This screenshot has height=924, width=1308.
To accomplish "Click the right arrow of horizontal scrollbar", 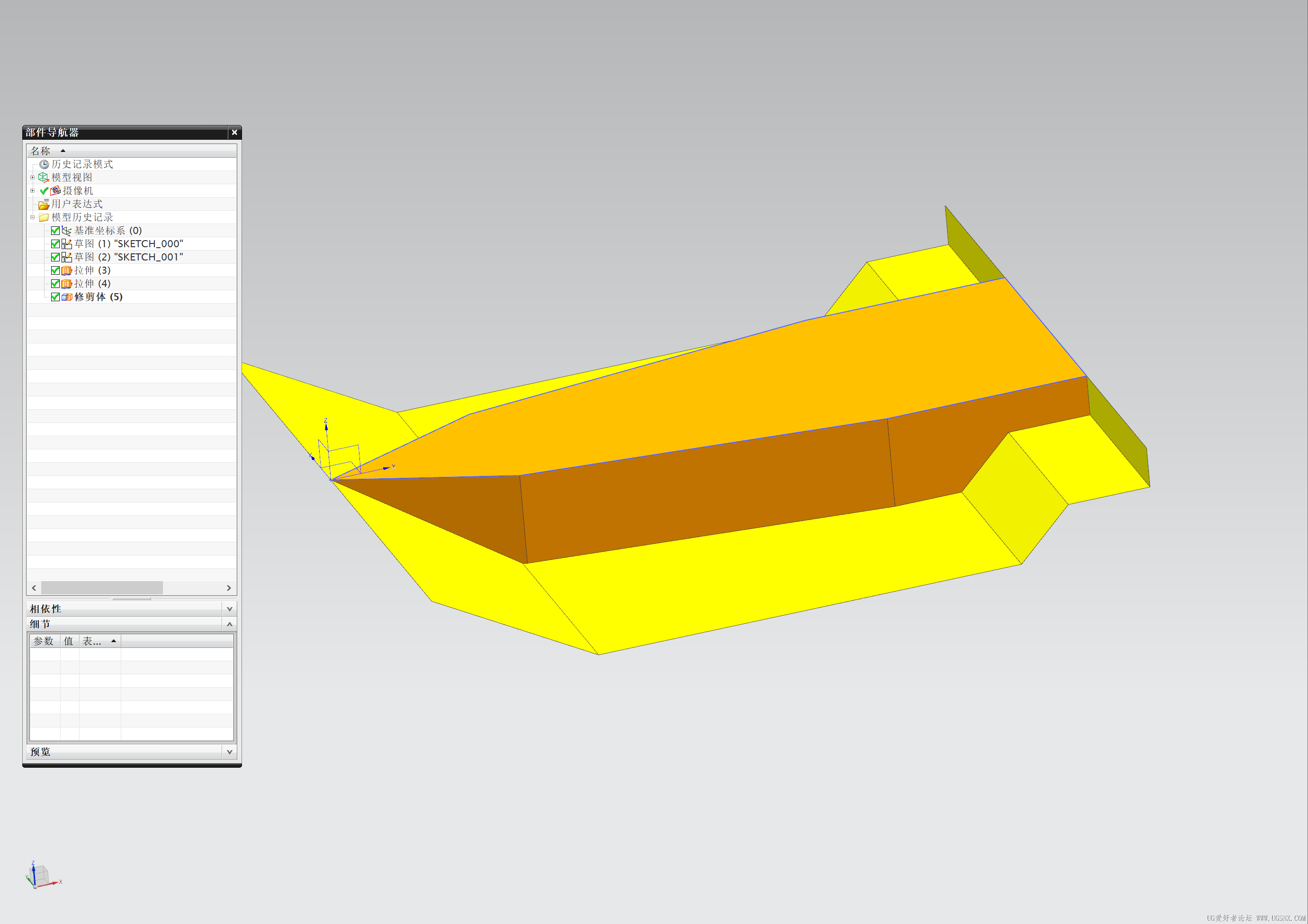I will coord(229,588).
